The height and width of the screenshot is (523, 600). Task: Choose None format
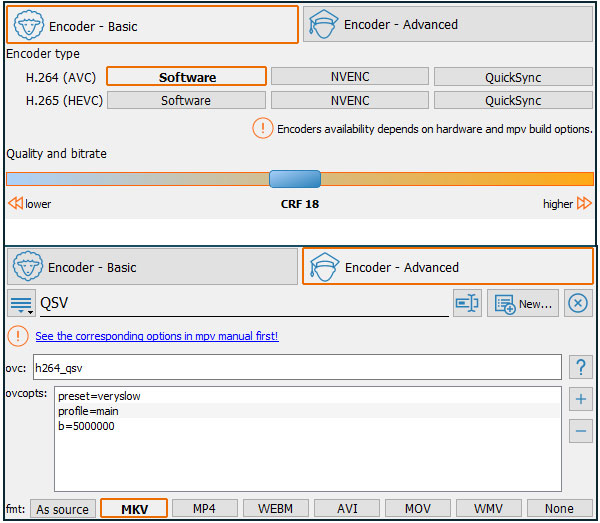[560, 508]
